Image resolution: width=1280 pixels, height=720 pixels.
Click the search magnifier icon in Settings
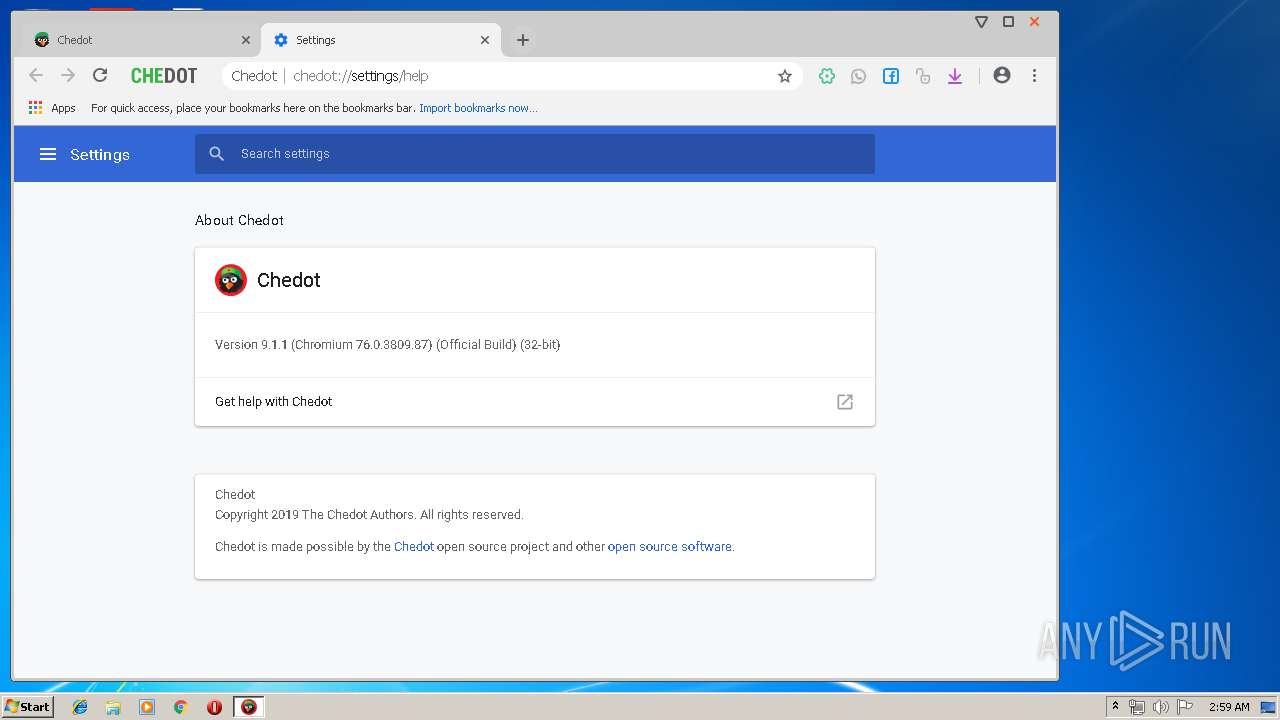click(x=217, y=154)
